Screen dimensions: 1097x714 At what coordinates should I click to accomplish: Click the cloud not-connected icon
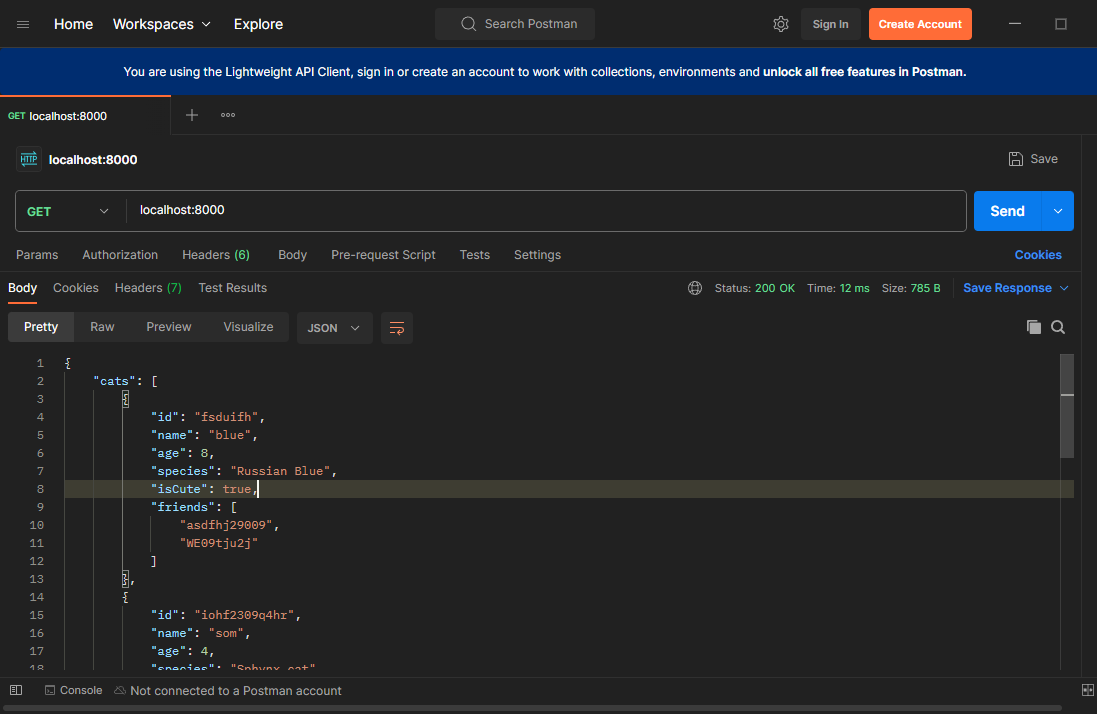pos(120,690)
